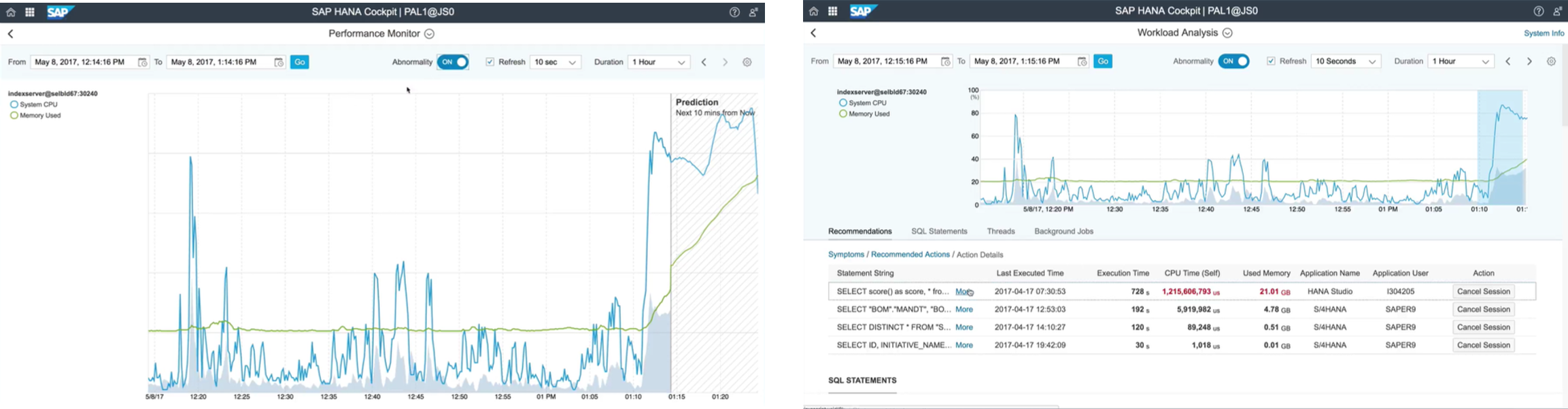Expand the Performance Monitor title dropdown
Image resolution: width=1568 pixels, height=409 pixels.
click(429, 33)
